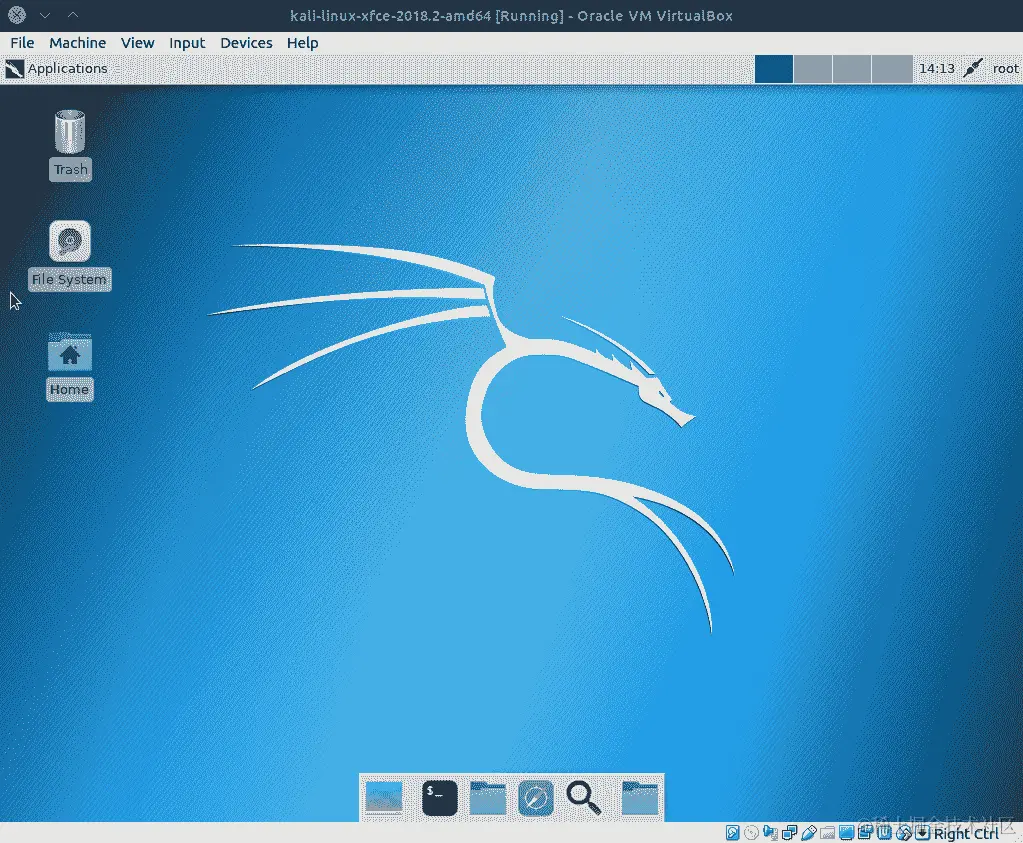Switch to the fourth workspace
Viewport: 1023px width, 843px height.
click(892, 69)
